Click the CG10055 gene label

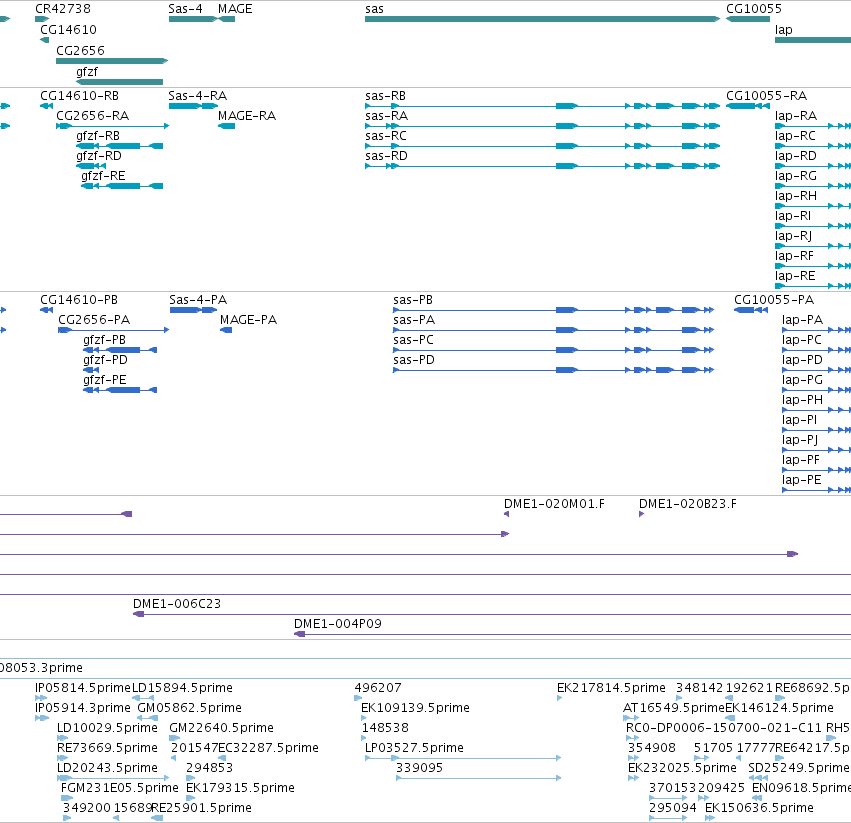754,9
